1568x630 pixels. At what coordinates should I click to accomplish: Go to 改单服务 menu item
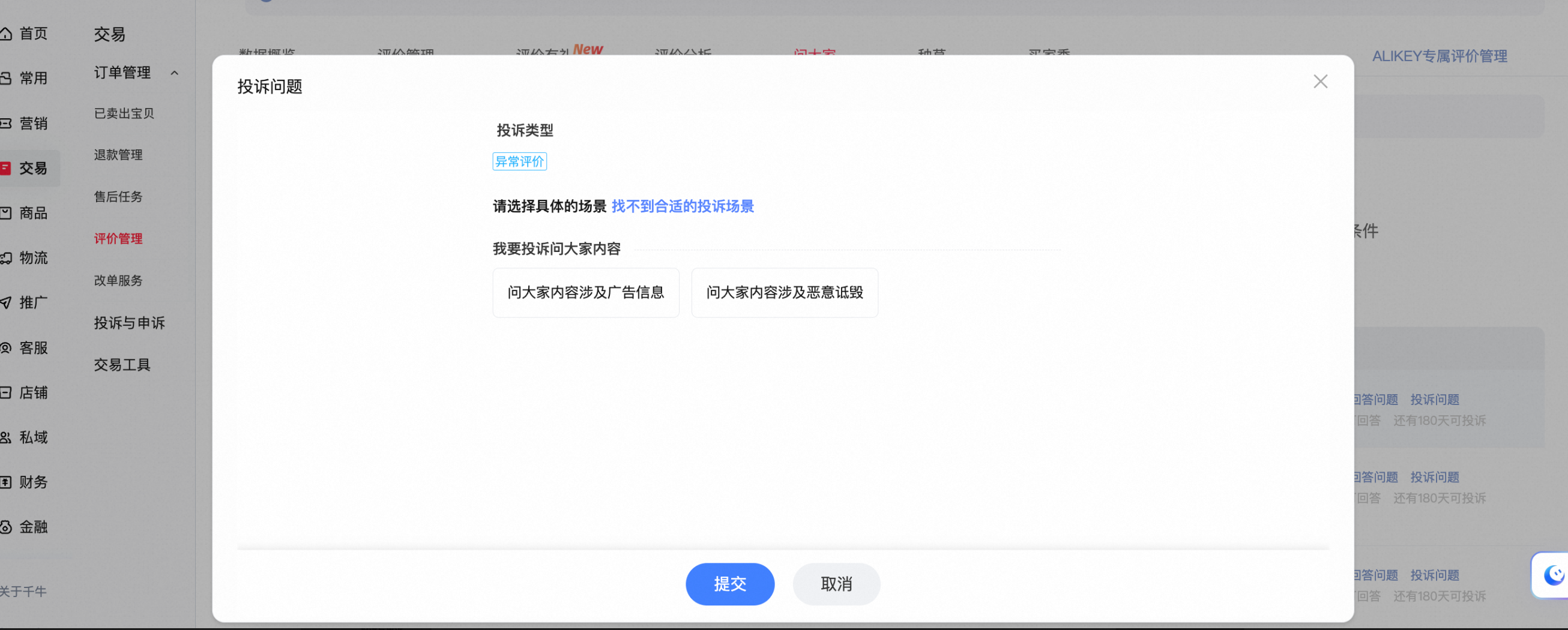[x=118, y=281]
